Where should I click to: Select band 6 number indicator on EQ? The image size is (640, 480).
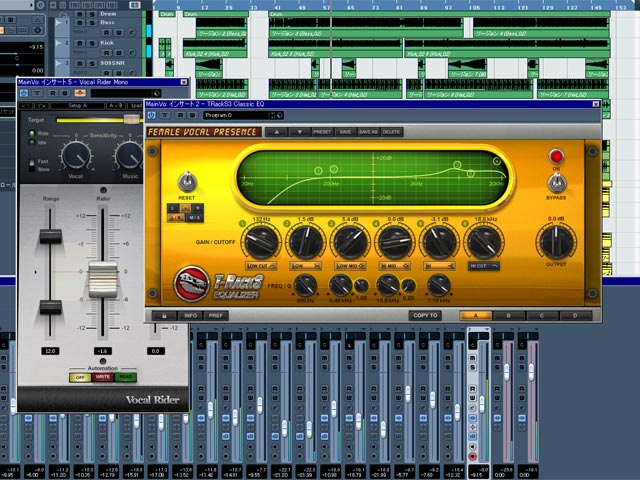coord(465,223)
